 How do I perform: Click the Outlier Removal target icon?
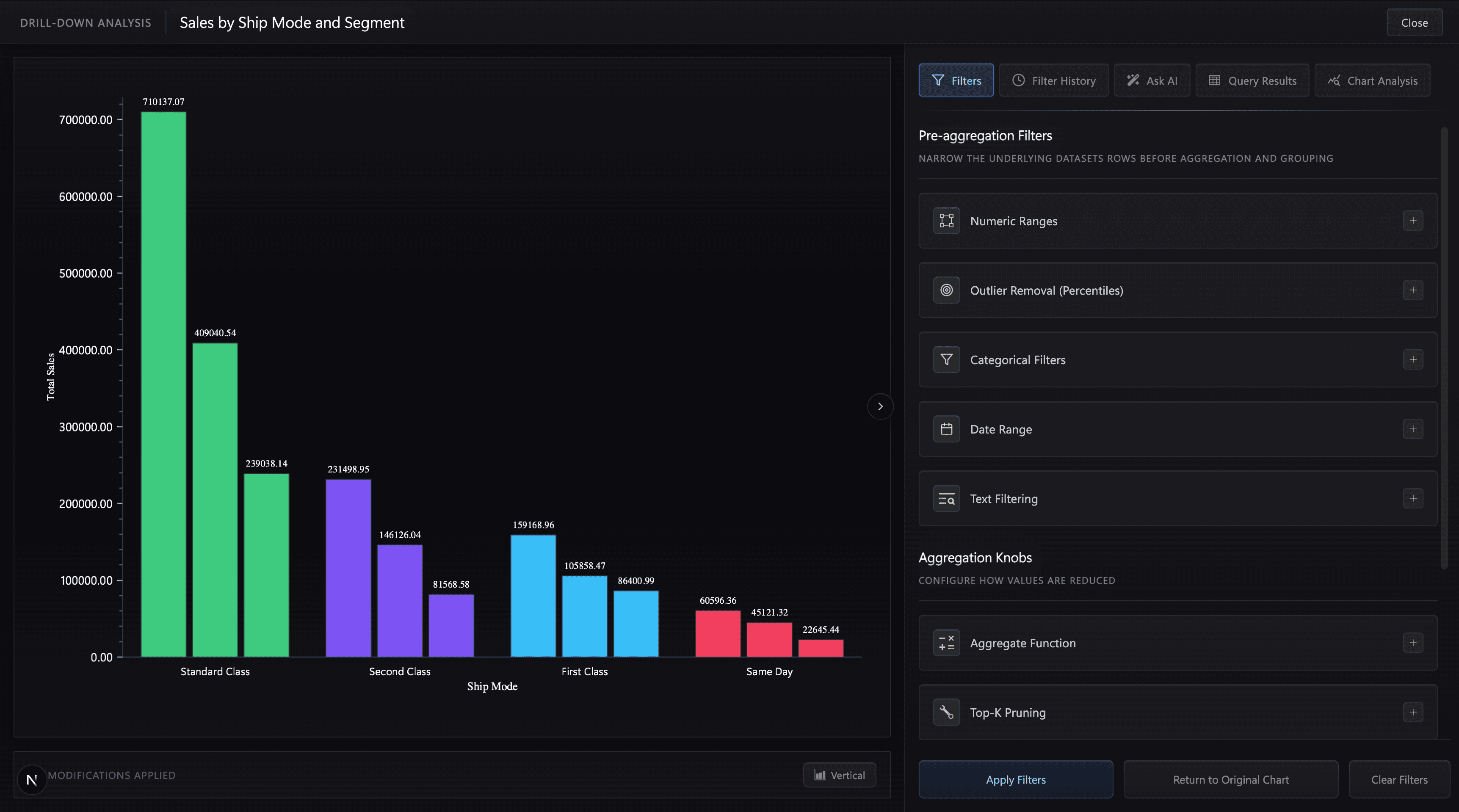click(946, 290)
